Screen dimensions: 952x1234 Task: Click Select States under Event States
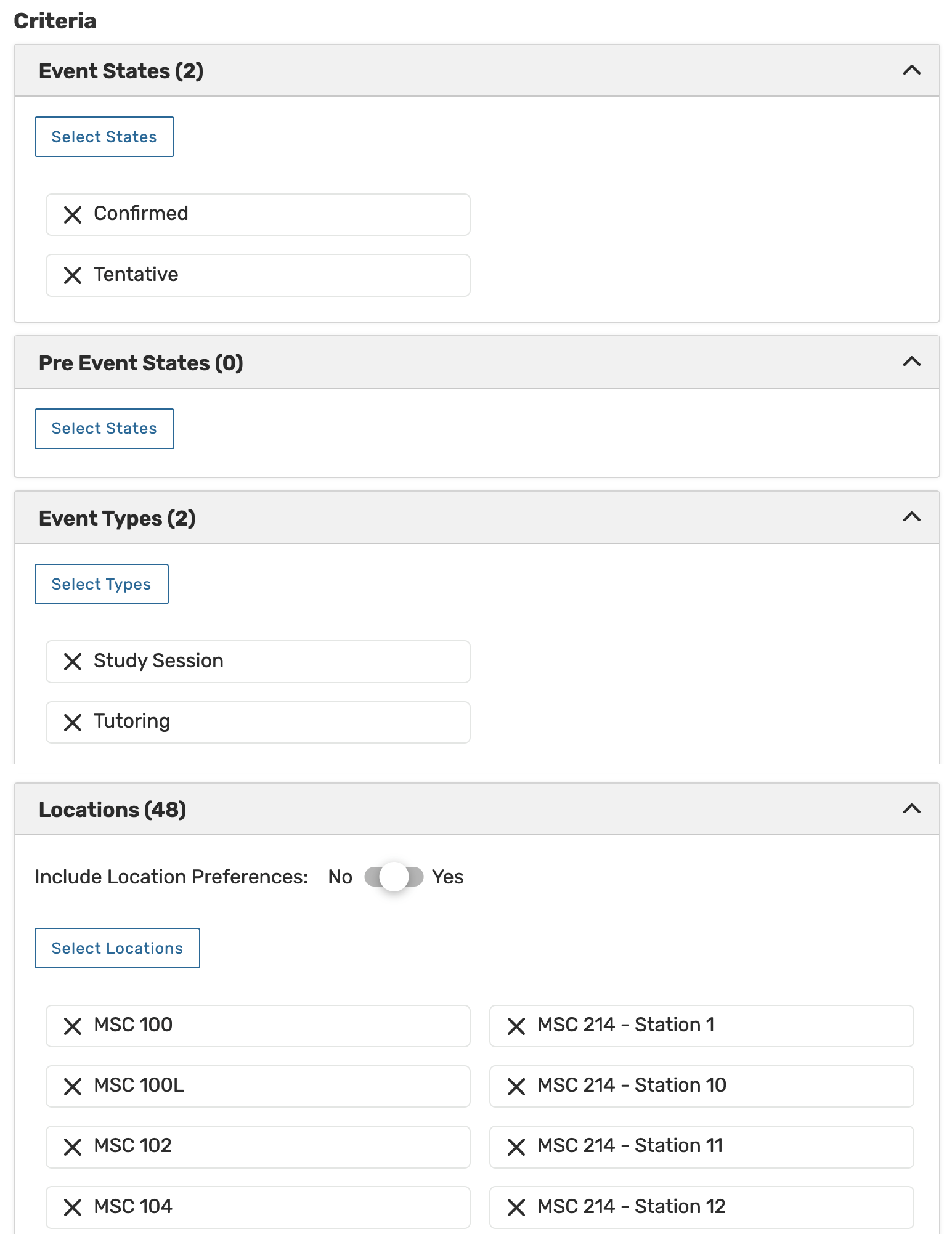pos(104,137)
